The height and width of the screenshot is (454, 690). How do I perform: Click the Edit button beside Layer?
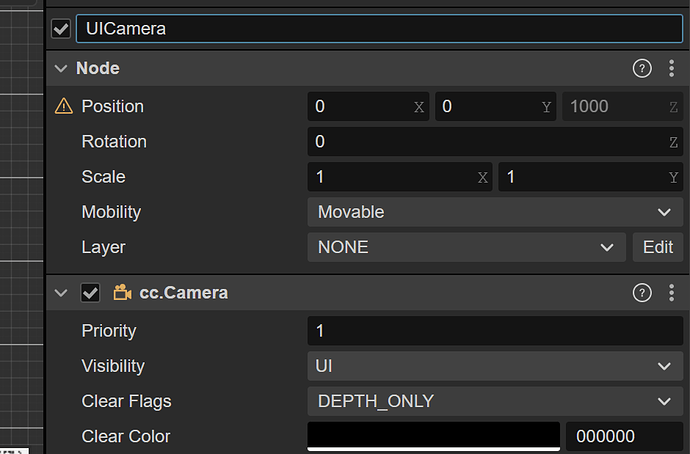click(x=657, y=247)
